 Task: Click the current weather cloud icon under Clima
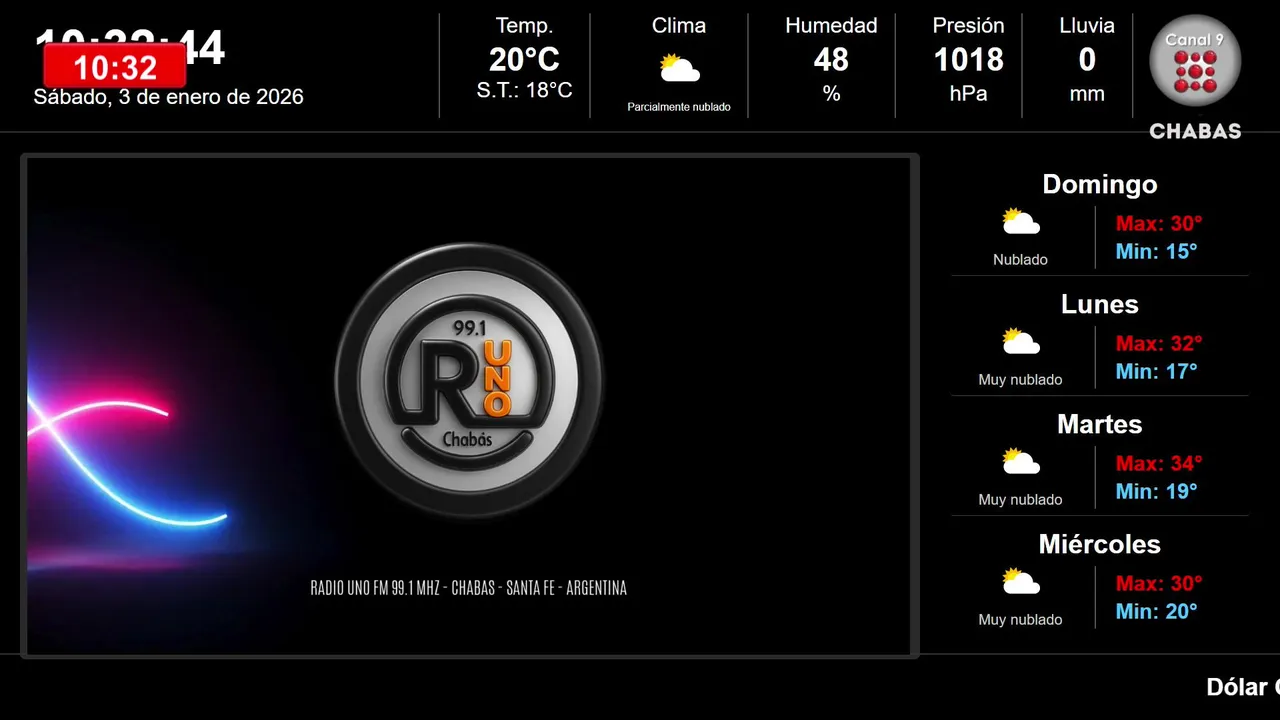(x=679, y=68)
